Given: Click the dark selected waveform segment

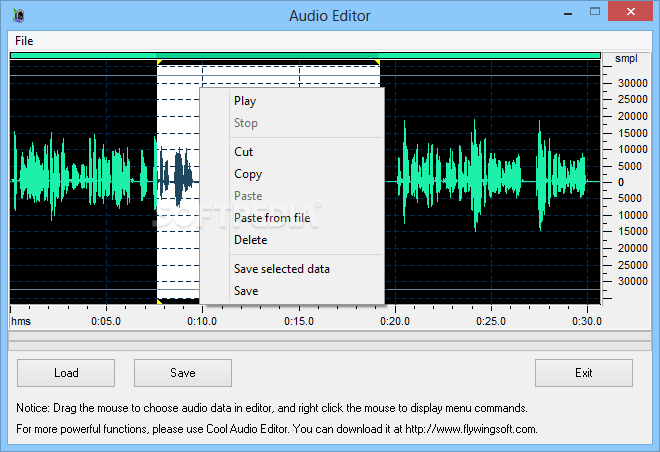Looking at the screenshot, I should click(x=176, y=177).
